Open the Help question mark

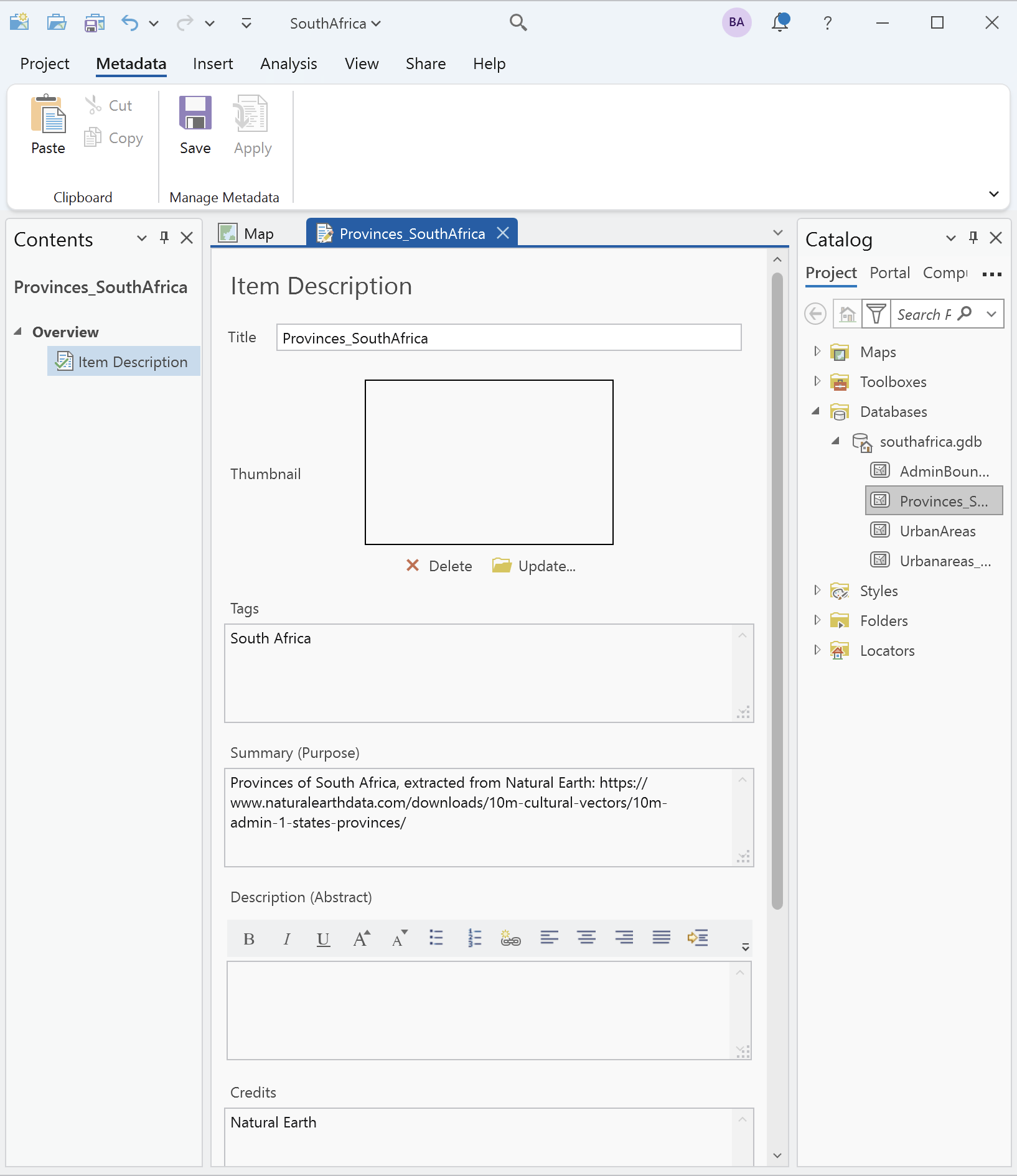point(827,23)
